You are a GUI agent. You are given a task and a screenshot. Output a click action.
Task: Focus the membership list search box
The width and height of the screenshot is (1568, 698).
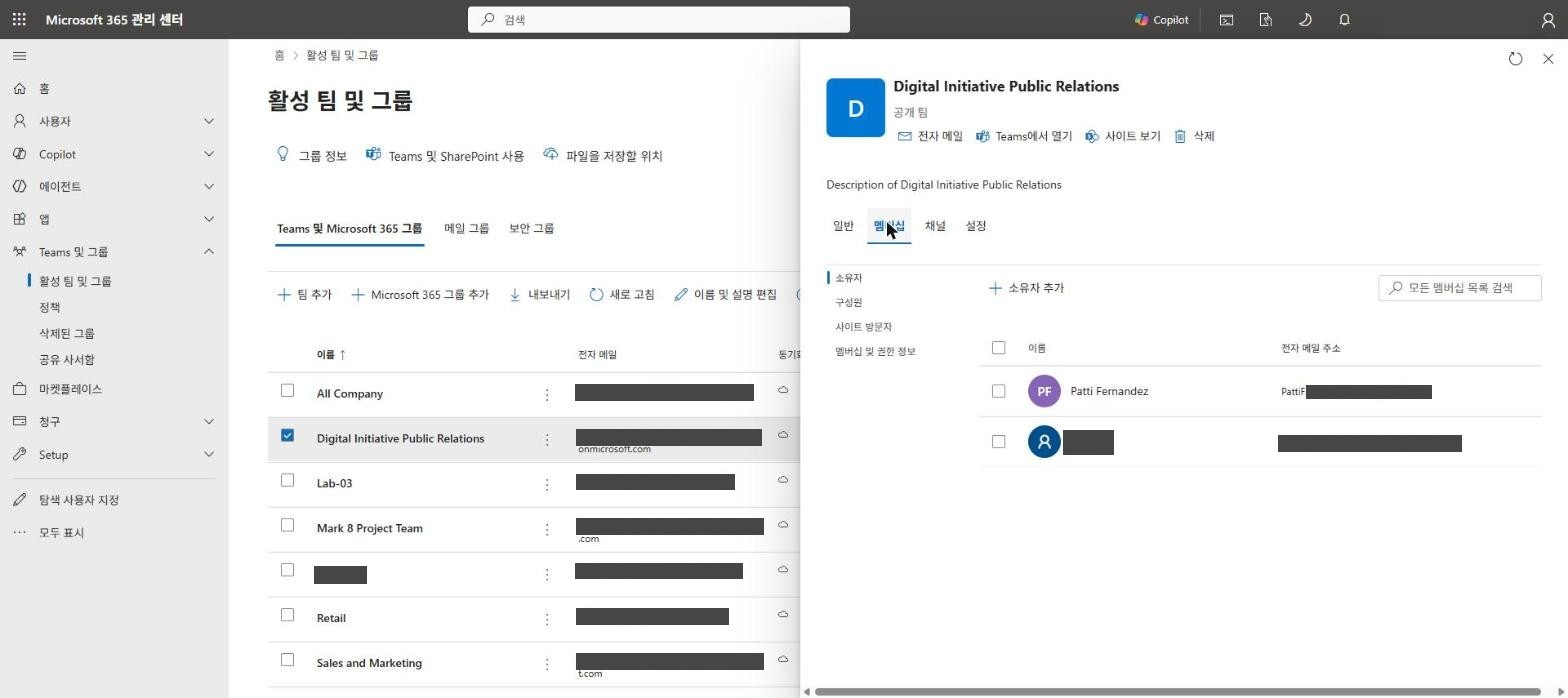coord(1460,288)
